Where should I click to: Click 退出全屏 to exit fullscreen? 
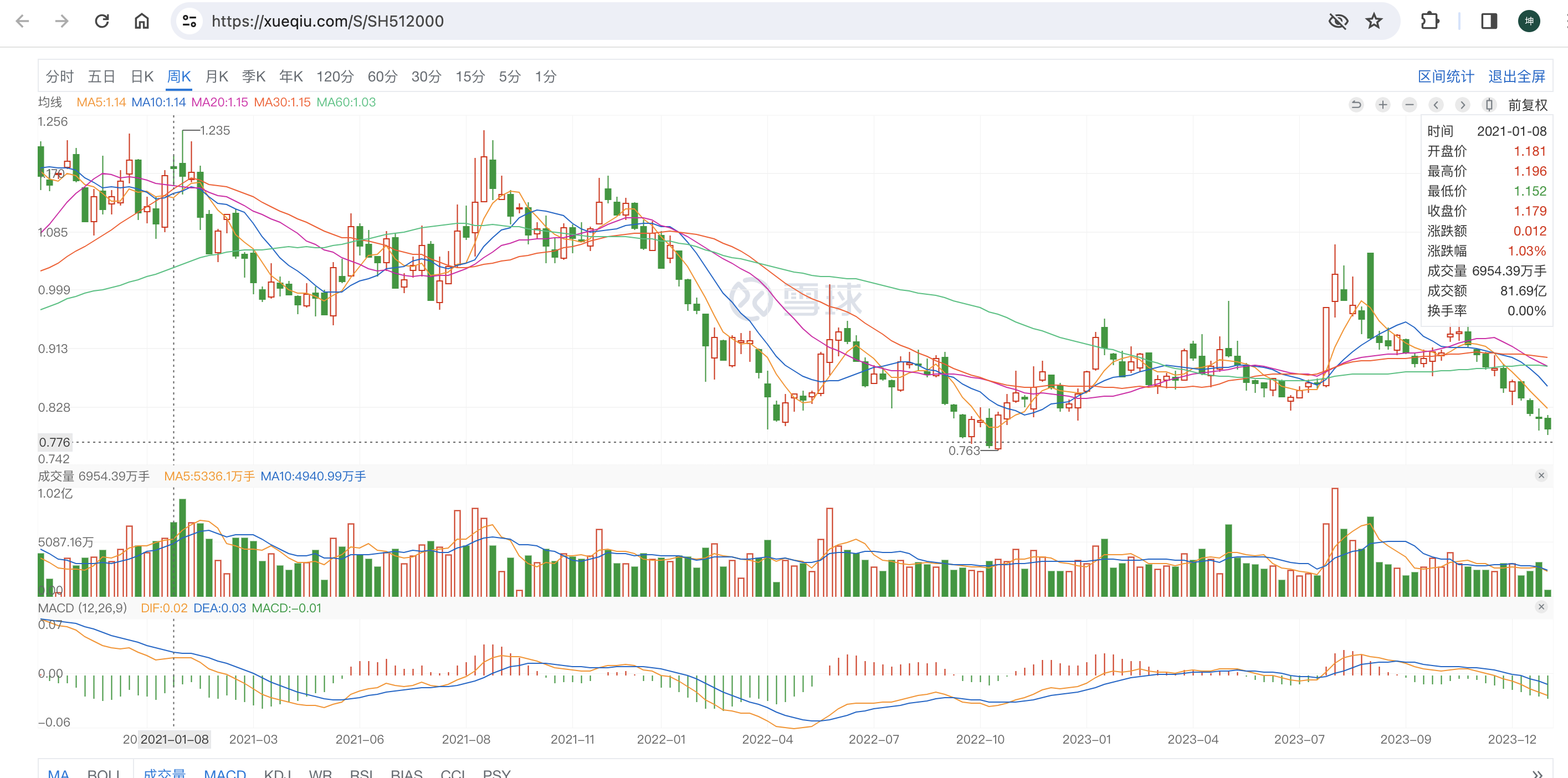(x=1516, y=76)
